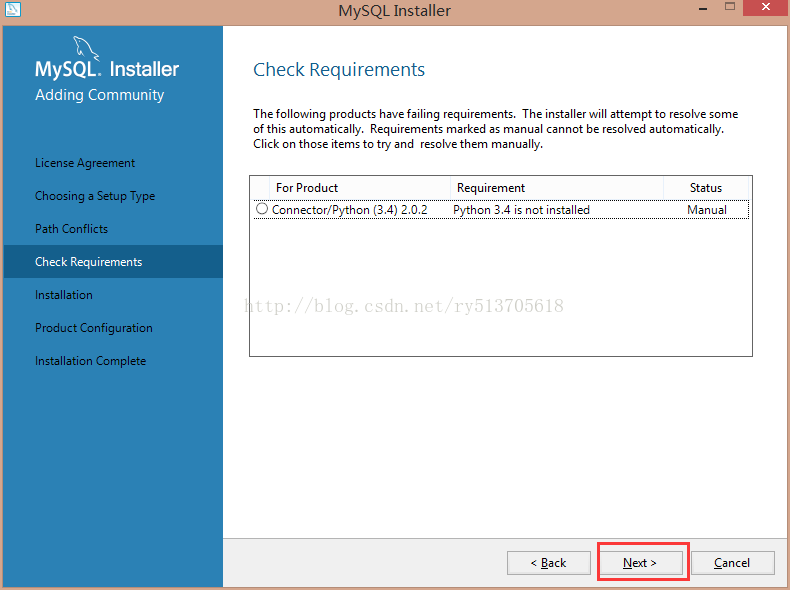Select the Check Requirements sidebar step

tap(113, 261)
